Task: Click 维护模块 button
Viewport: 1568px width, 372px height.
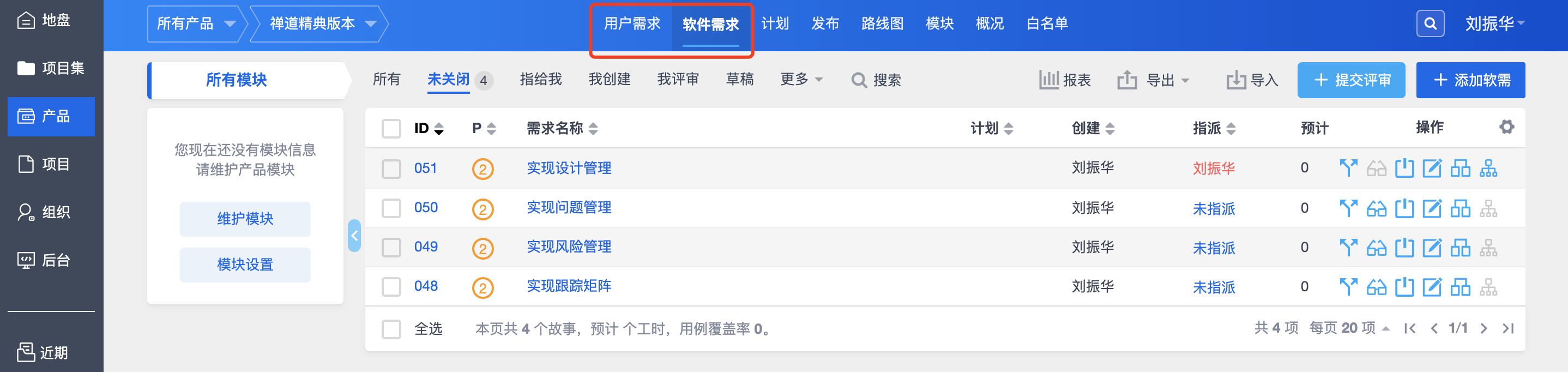Action: coord(245,219)
